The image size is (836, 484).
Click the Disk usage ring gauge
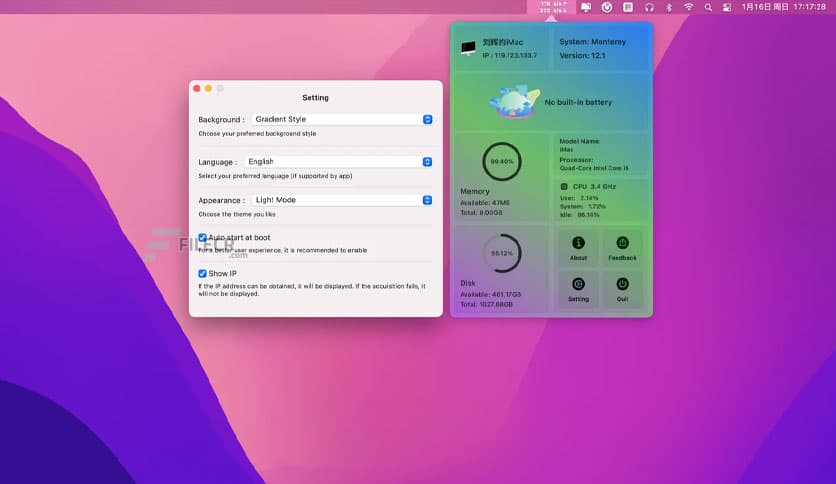coord(501,253)
